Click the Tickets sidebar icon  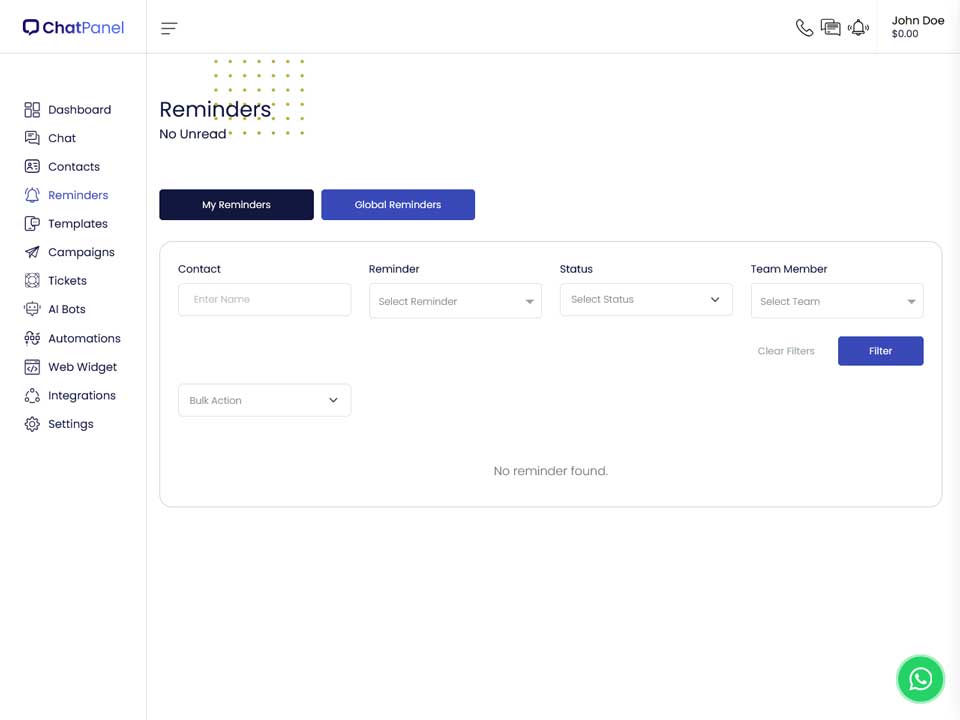point(32,280)
